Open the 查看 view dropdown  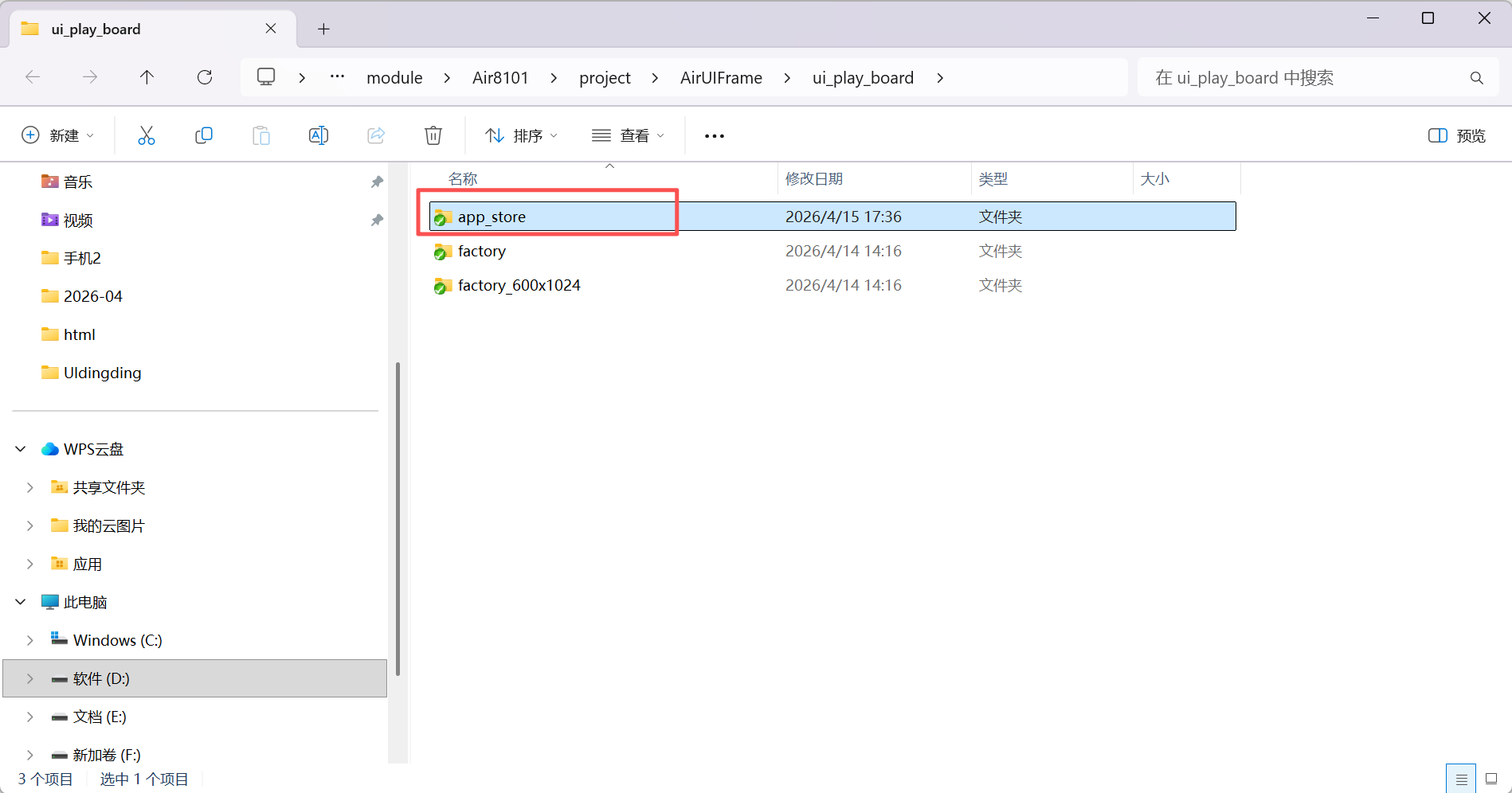628,136
